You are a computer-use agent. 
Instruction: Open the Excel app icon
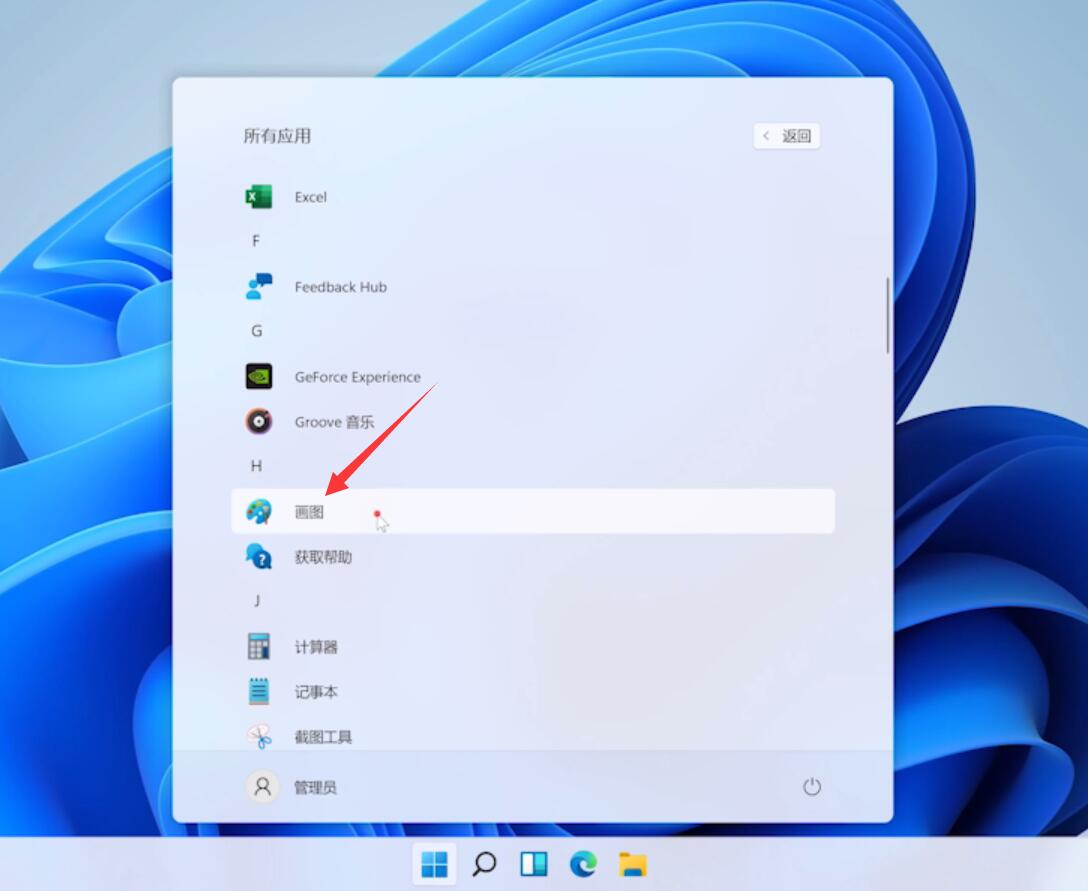259,197
